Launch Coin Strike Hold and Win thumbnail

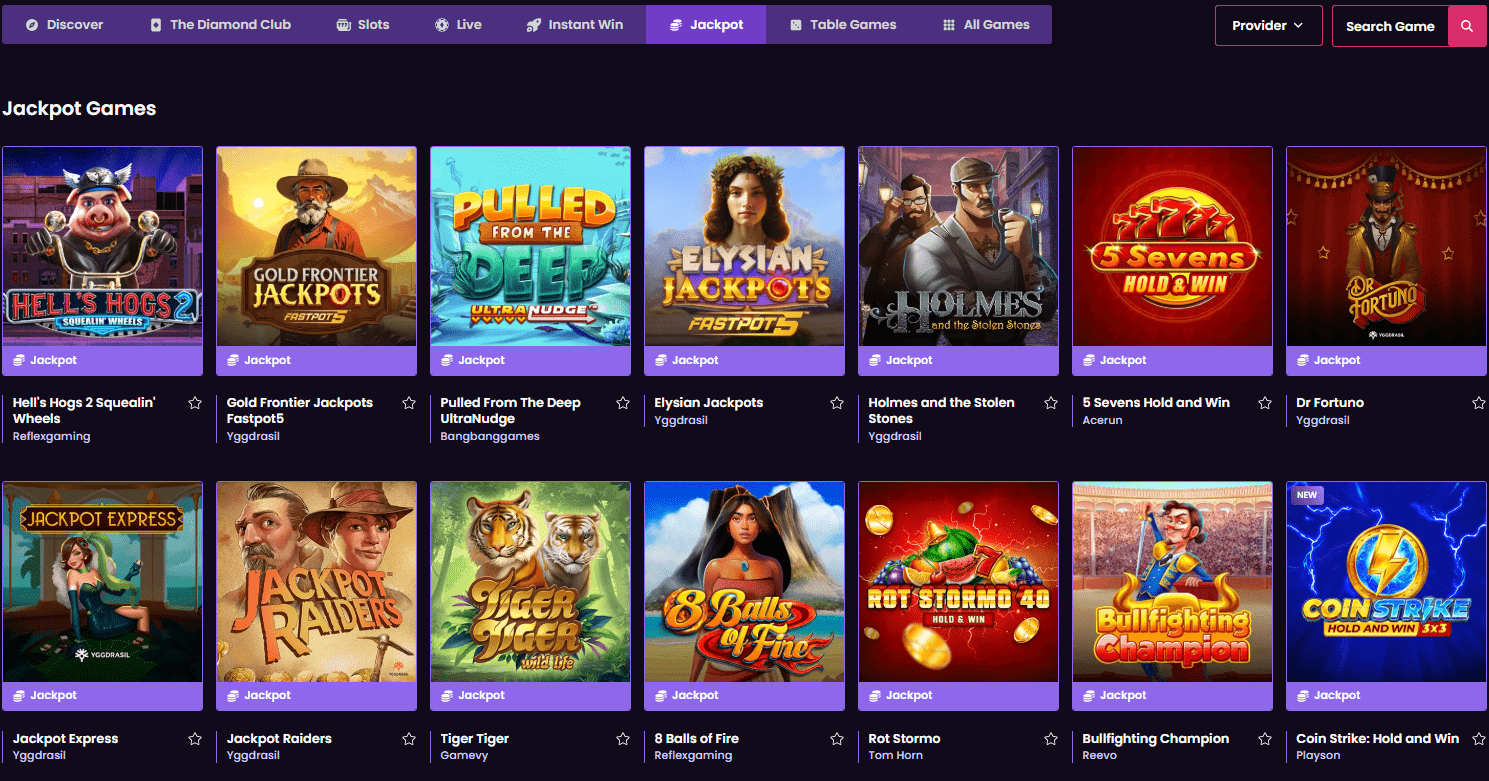coord(1386,582)
